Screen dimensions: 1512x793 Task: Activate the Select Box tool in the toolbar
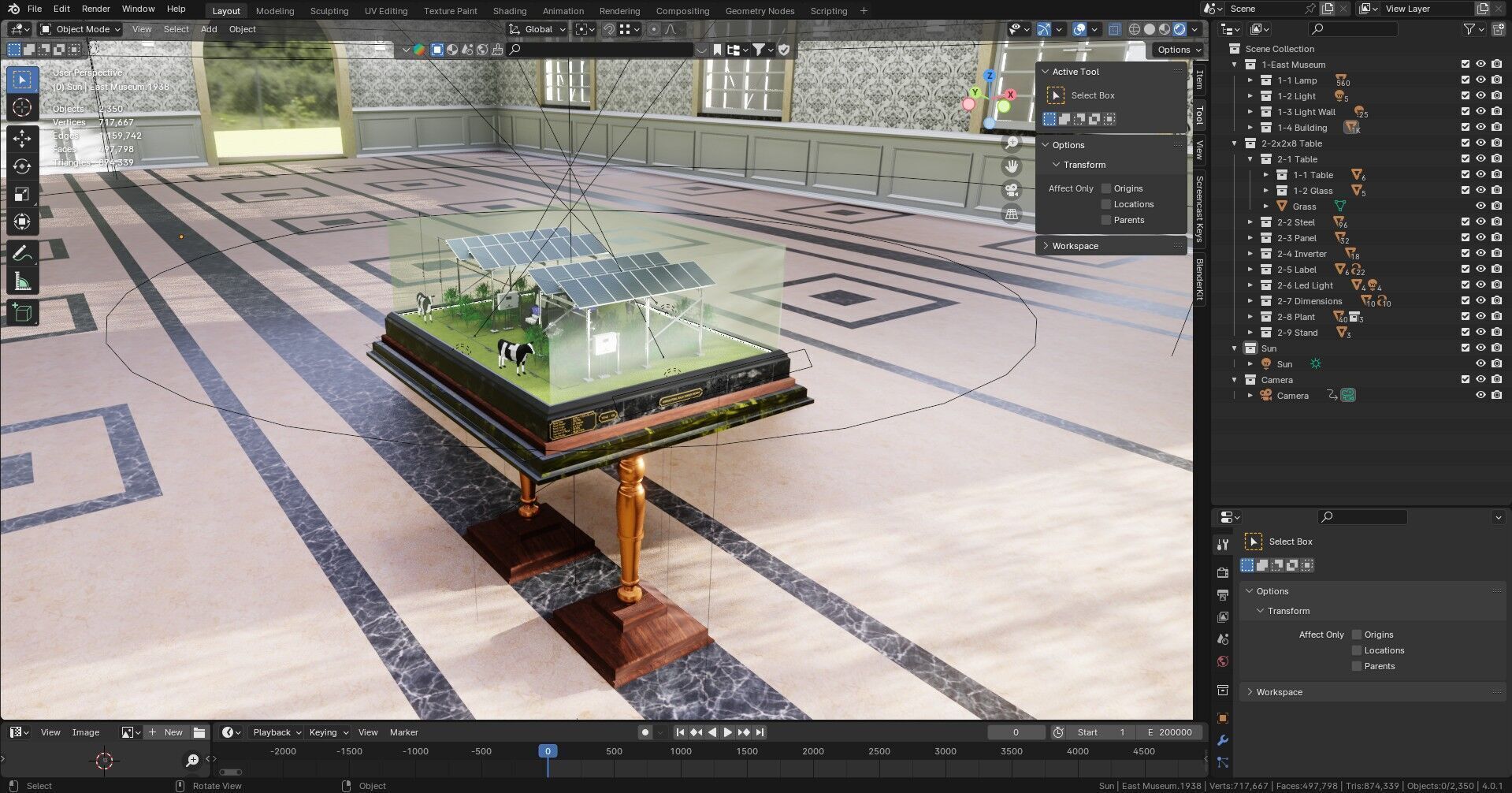point(22,80)
